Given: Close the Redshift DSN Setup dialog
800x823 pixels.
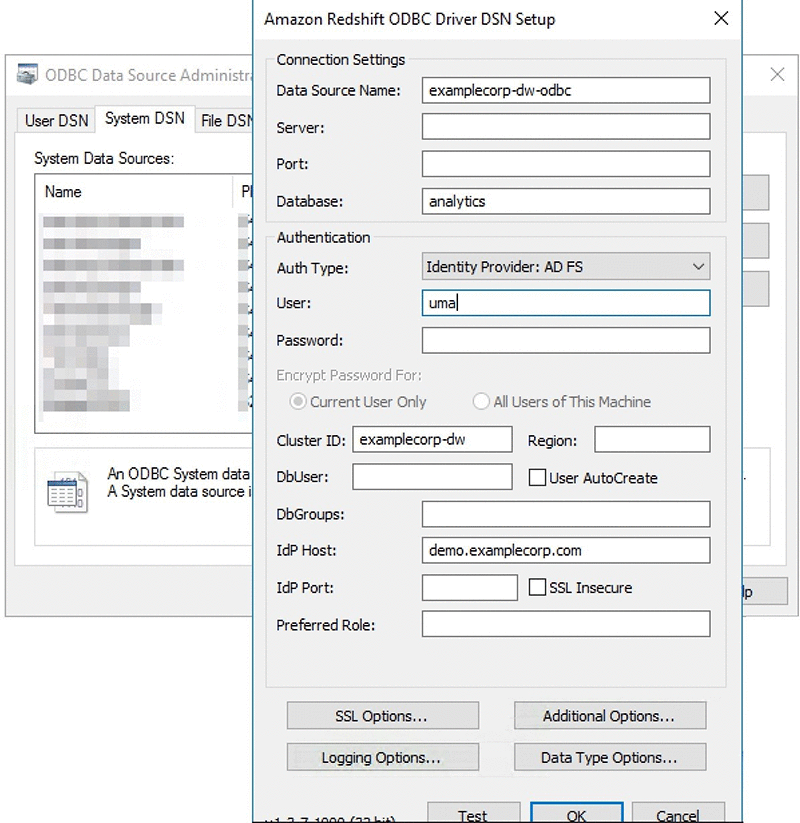Looking at the screenshot, I should tap(722, 18).
